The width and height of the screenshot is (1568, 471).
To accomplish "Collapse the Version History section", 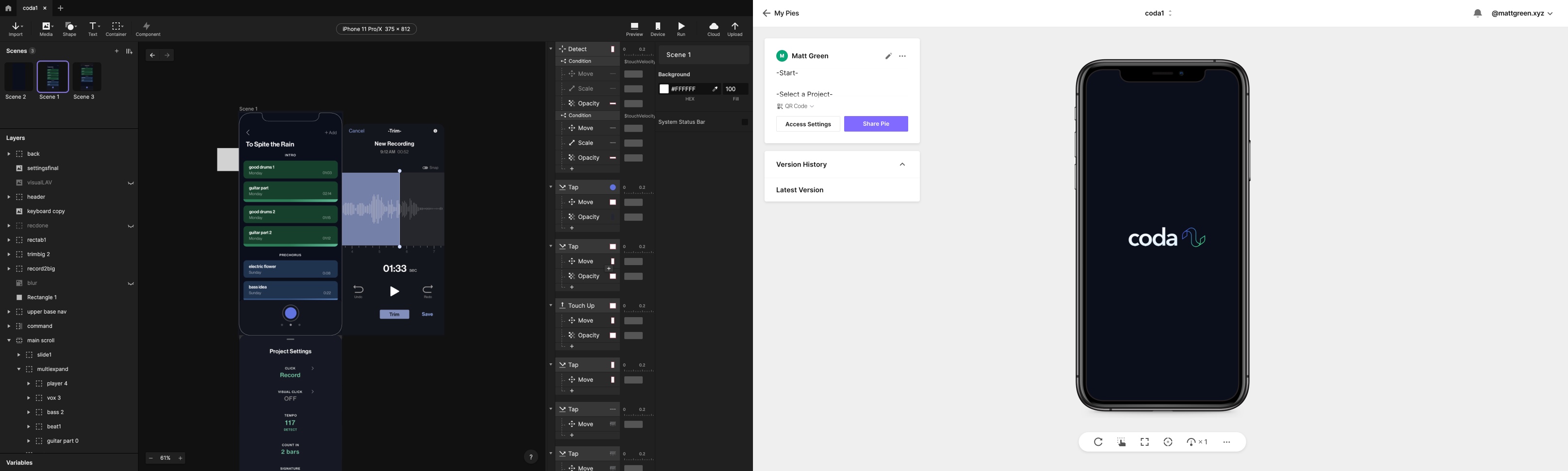I will point(903,165).
